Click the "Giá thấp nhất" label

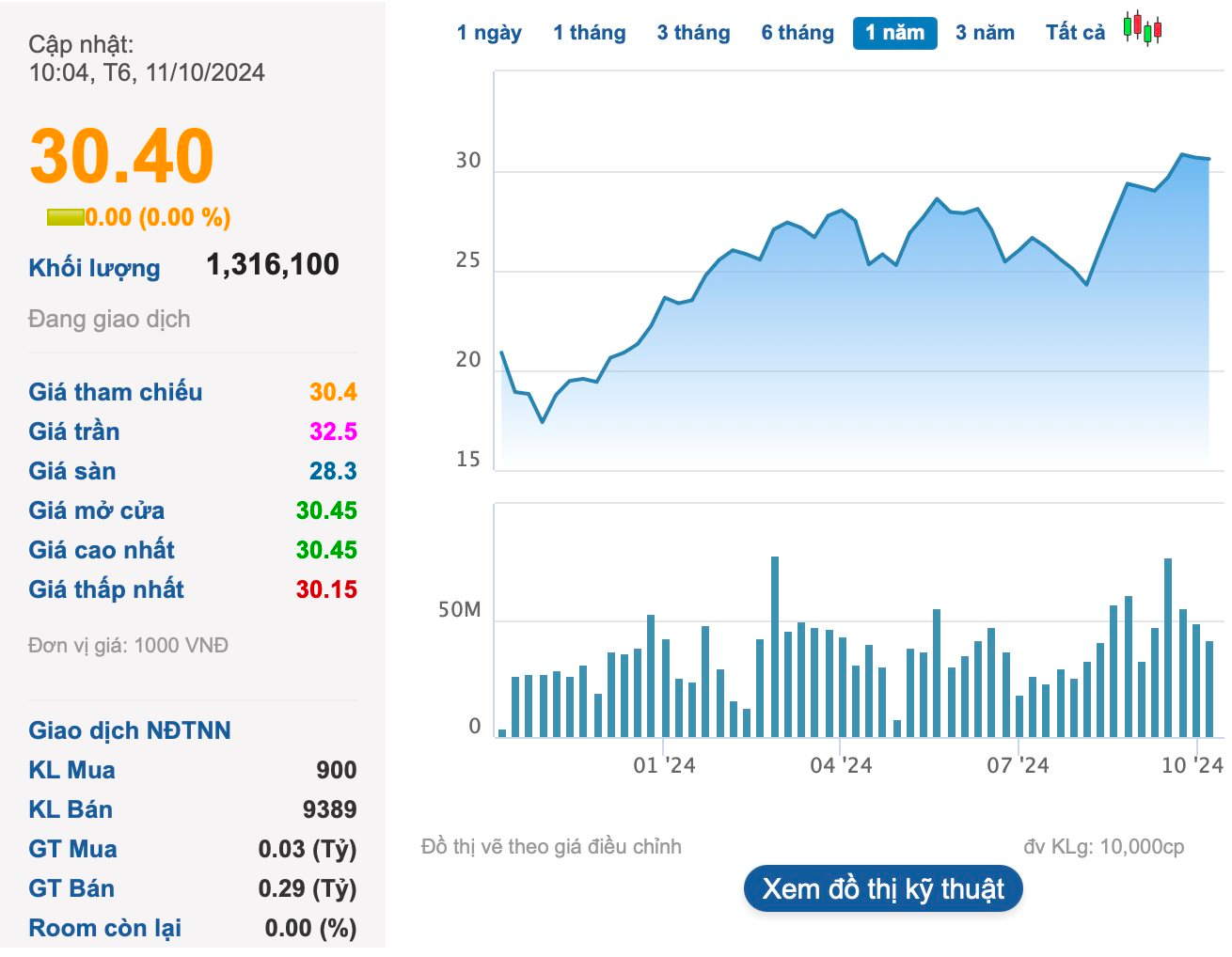pos(106,589)
